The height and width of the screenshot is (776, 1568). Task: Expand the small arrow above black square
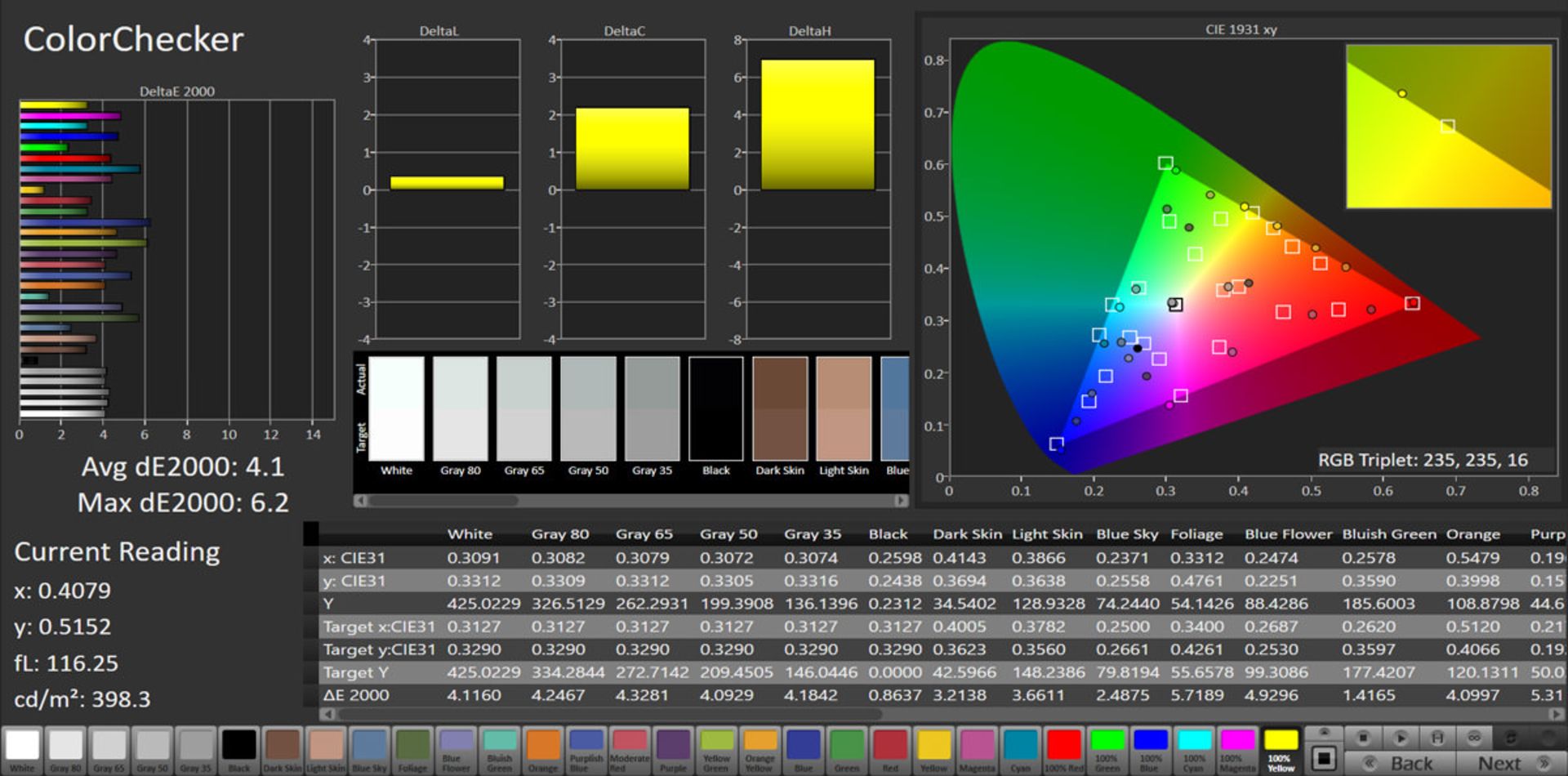tap(1325, 732)
